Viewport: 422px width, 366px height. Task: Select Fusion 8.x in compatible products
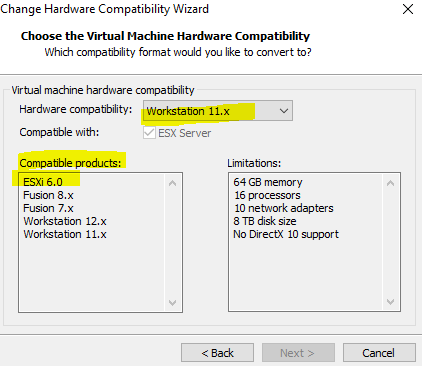[x=48, y=195]
